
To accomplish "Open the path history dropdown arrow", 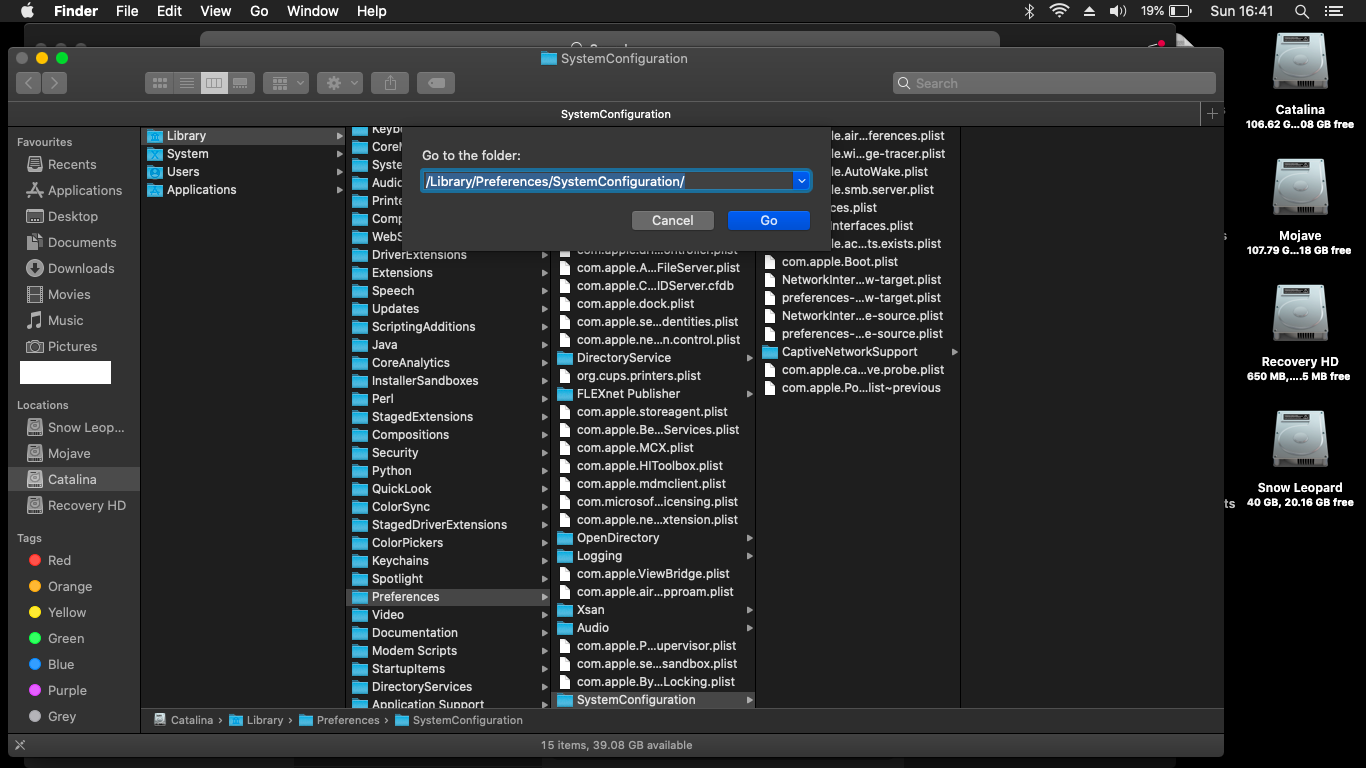I will click(x=801, y=181).
